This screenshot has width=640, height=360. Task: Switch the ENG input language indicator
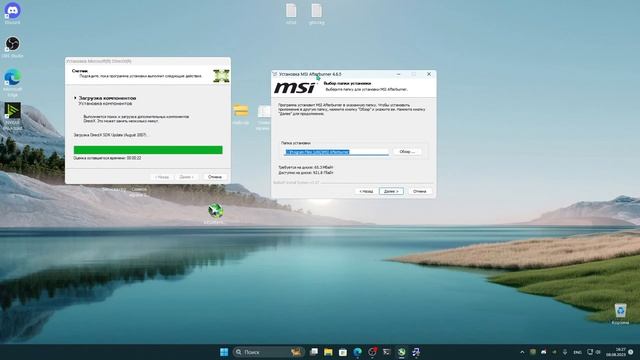[x=577, y=352]
